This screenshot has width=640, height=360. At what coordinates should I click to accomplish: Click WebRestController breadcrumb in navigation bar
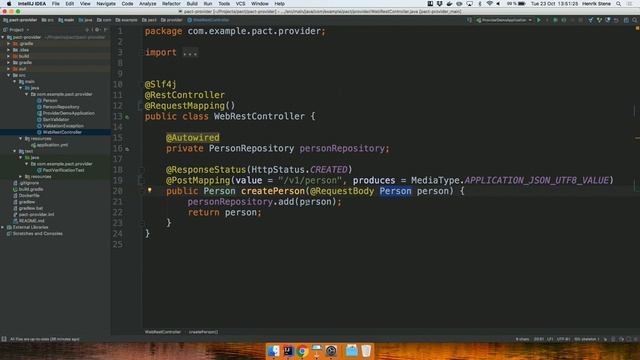click(x=209, y=20)
